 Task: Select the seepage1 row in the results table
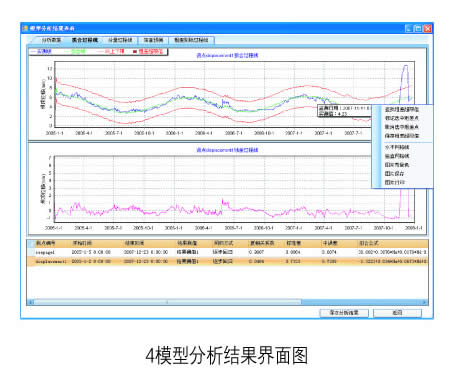pyautogui.click(x=227, y=252)
